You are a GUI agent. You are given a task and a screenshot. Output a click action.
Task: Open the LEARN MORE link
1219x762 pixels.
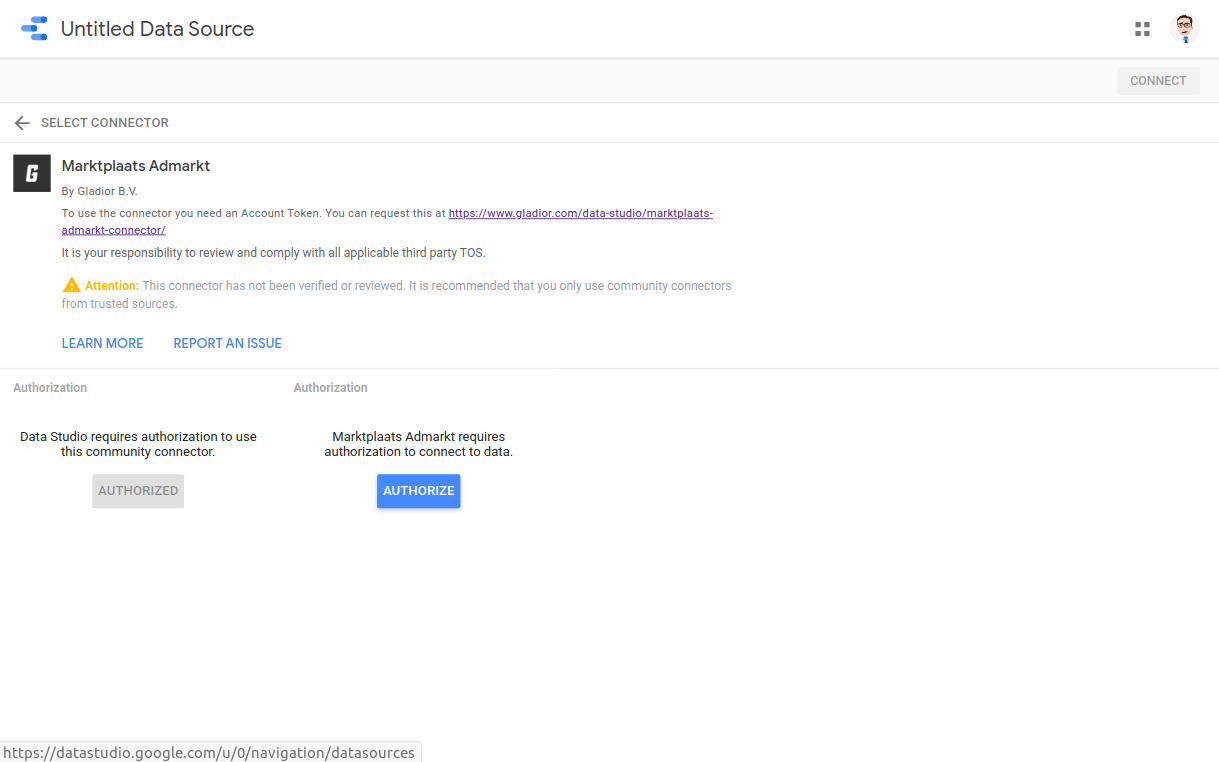point(103,343)
